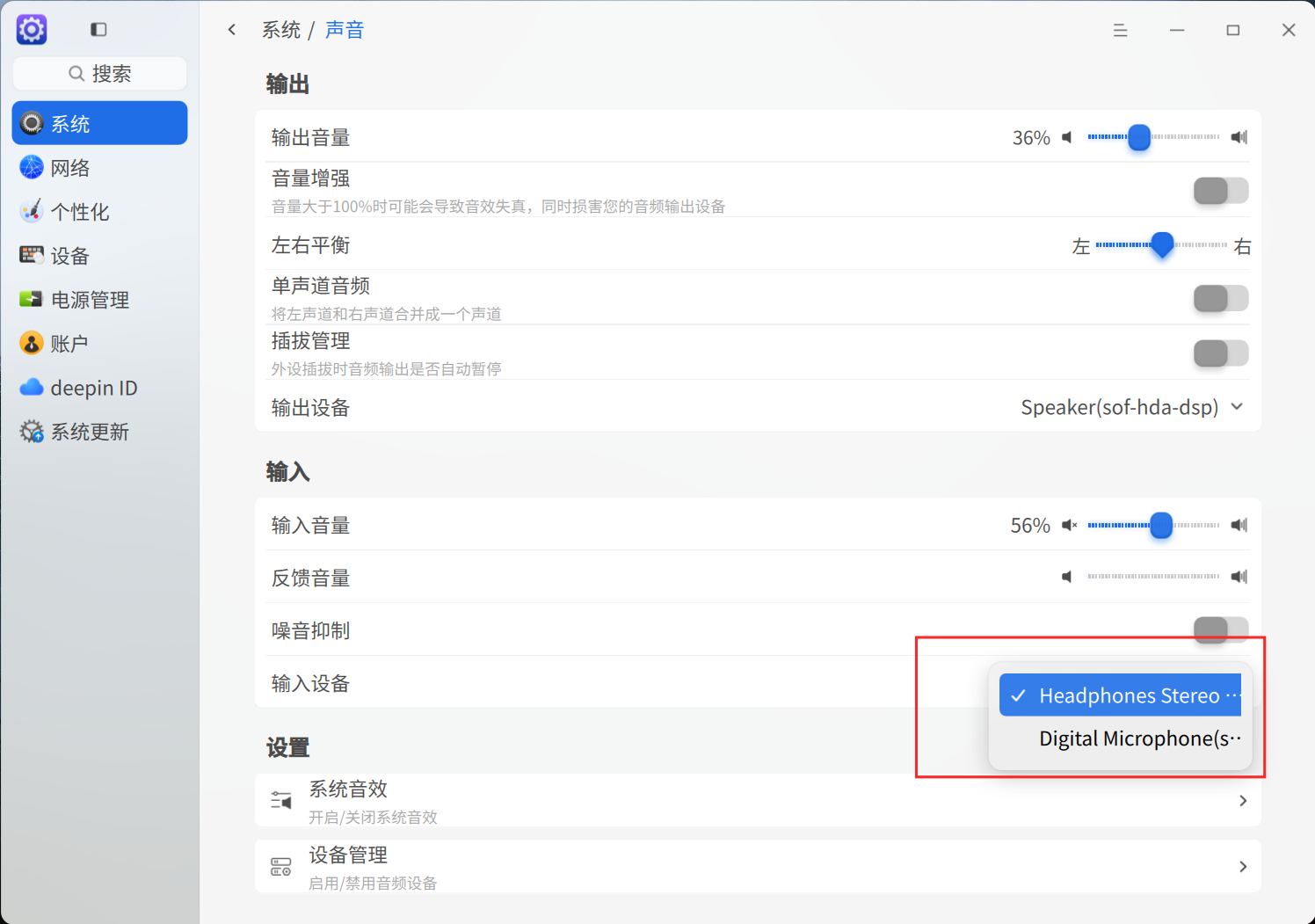1315x924 pixels.
Task: Click the 输入设备 label
Action: click(x=310, y=683)
